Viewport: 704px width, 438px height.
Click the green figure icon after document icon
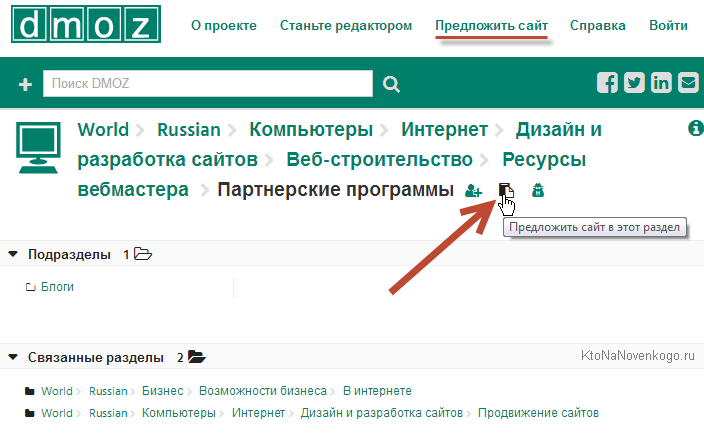(538, 191)
